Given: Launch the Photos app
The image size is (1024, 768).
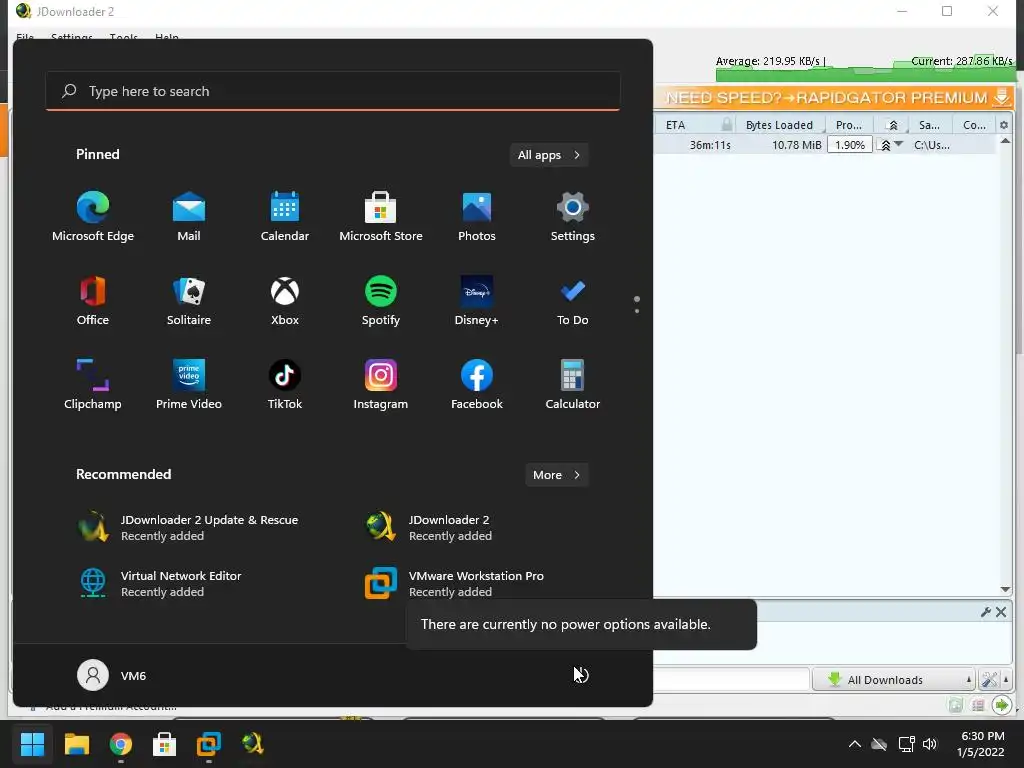Looking at the screenshot, I should point(477,217).
